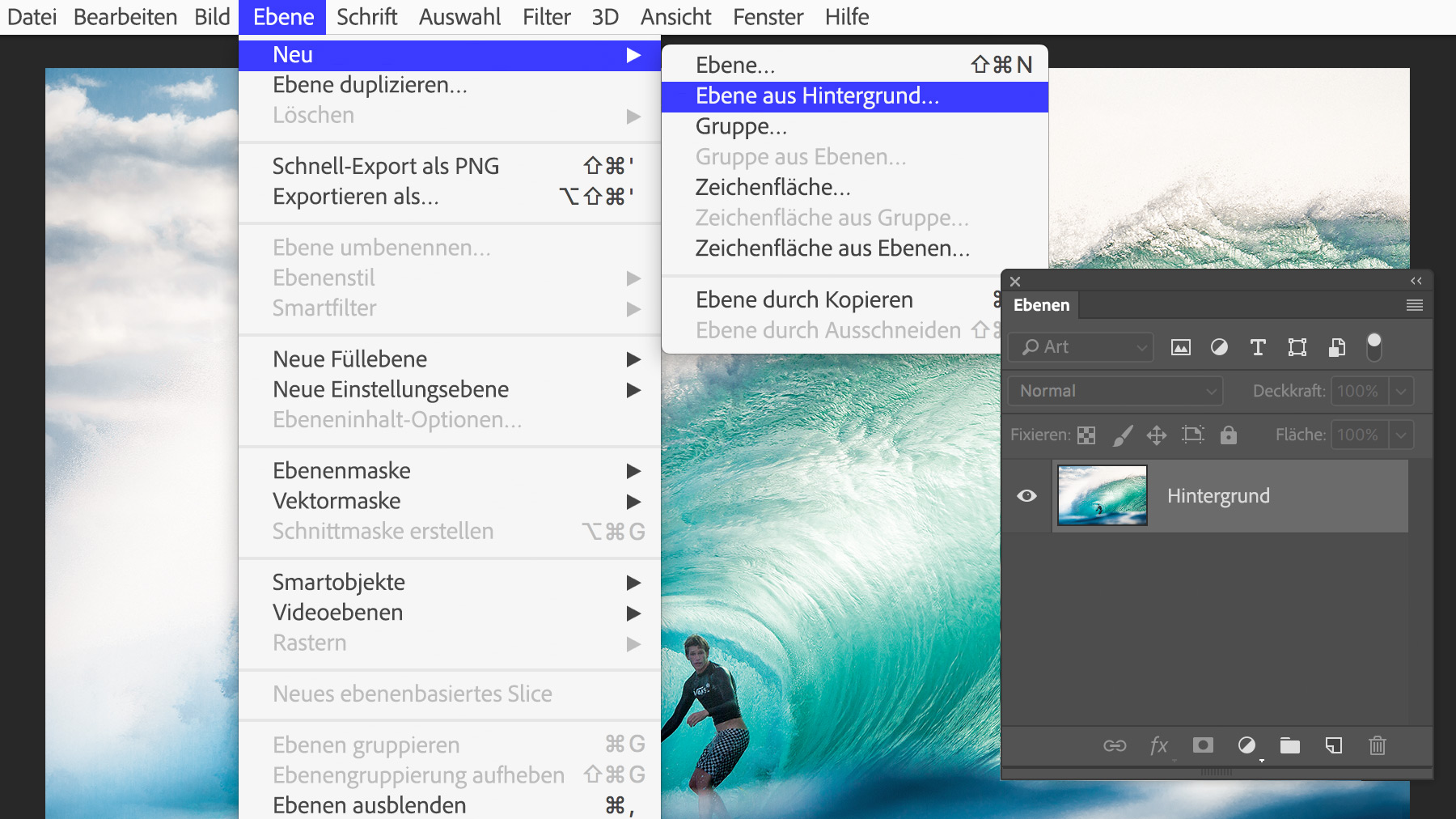Open the Ansicht menu
Image resolution: width=1456 pixels, height=819 pixels.
tap(676, 17)
